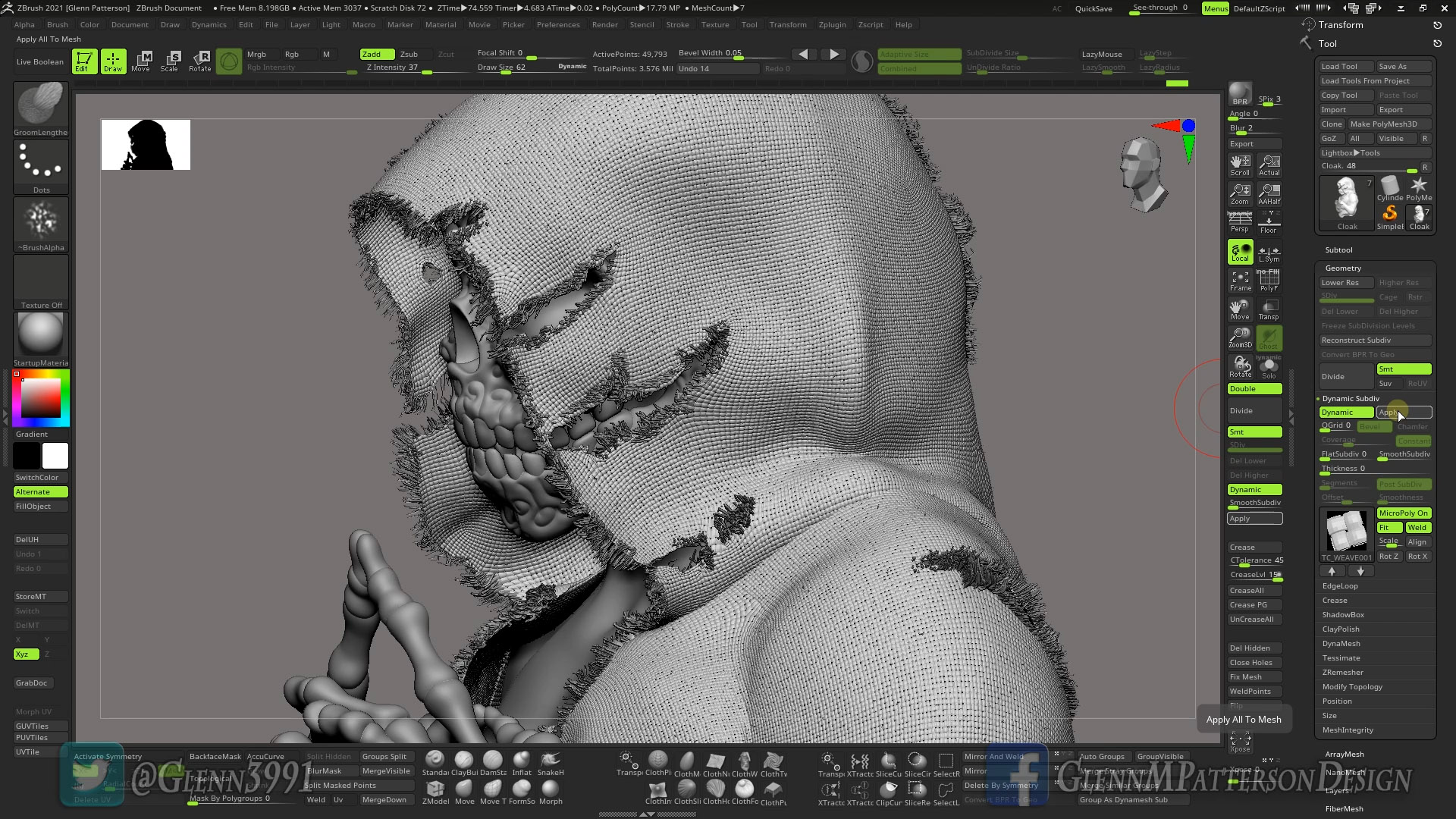Enable Double-sided display

point(1254,388)
